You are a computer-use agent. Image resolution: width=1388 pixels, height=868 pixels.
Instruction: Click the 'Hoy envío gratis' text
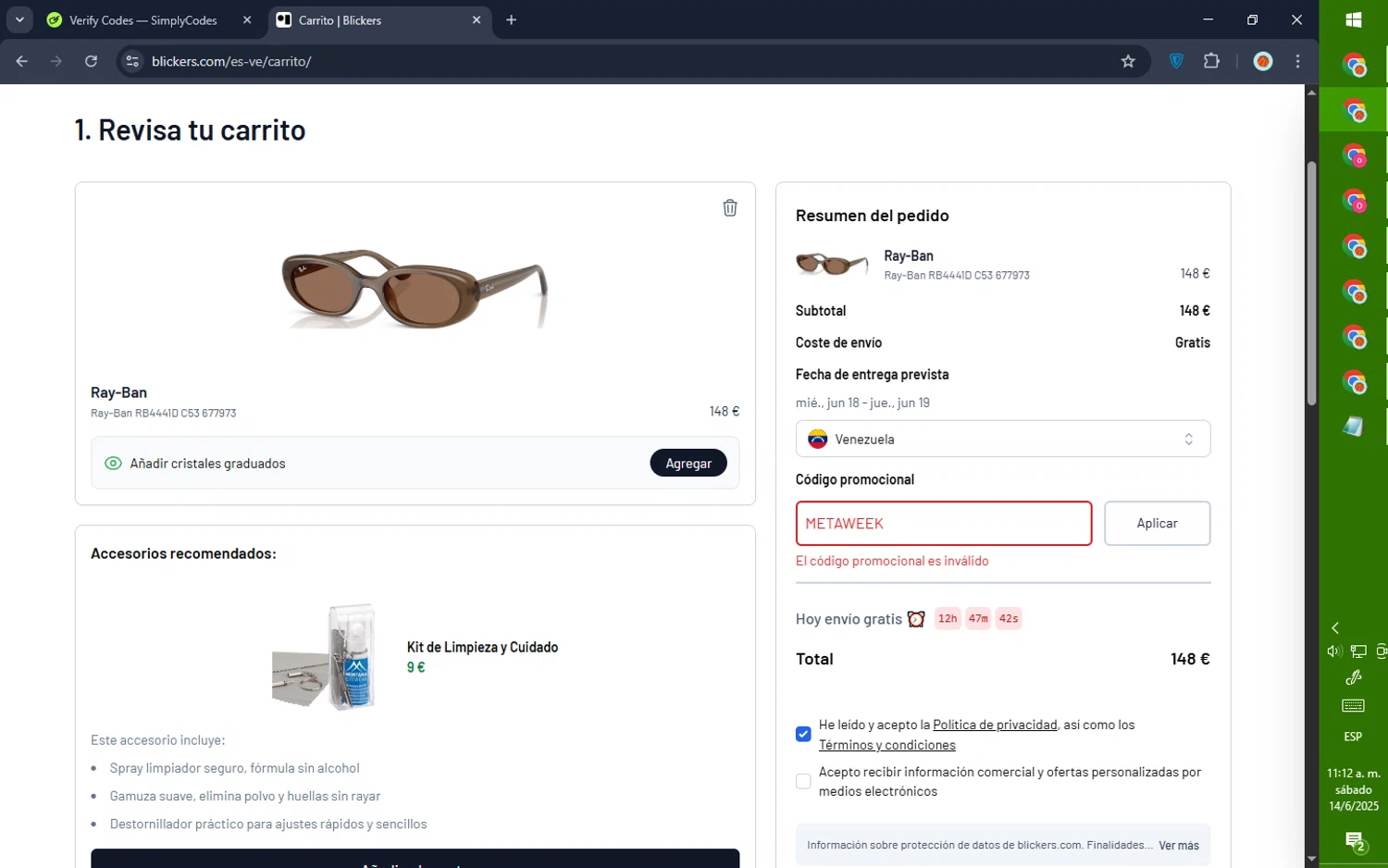click(849, 619)
